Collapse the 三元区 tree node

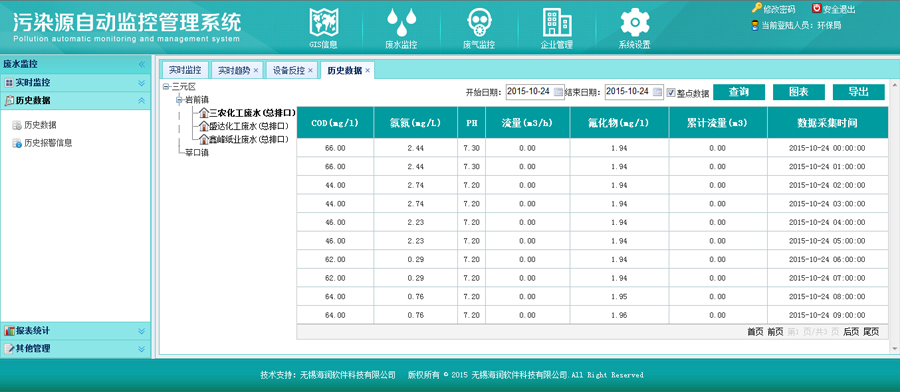pyautogui.click(x=166, y=87)
